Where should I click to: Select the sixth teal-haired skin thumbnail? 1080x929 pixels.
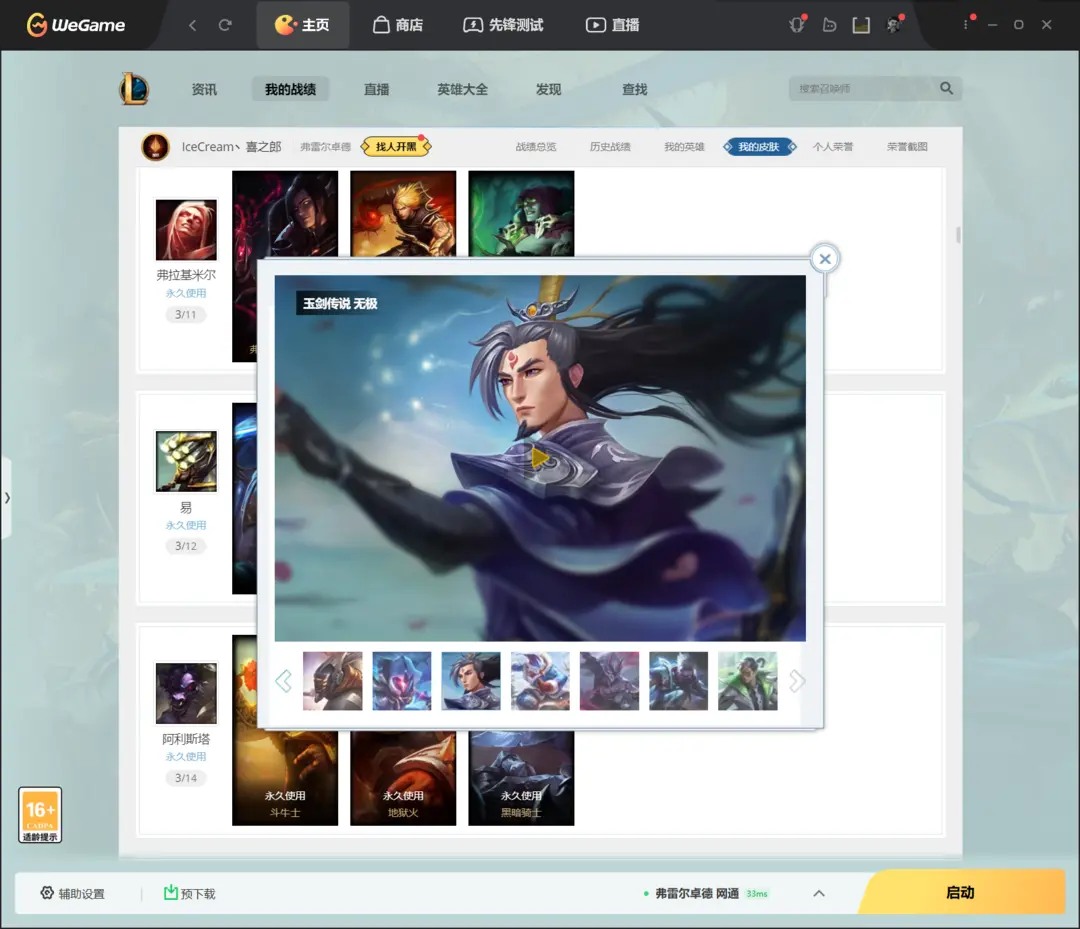coord(678,681)
